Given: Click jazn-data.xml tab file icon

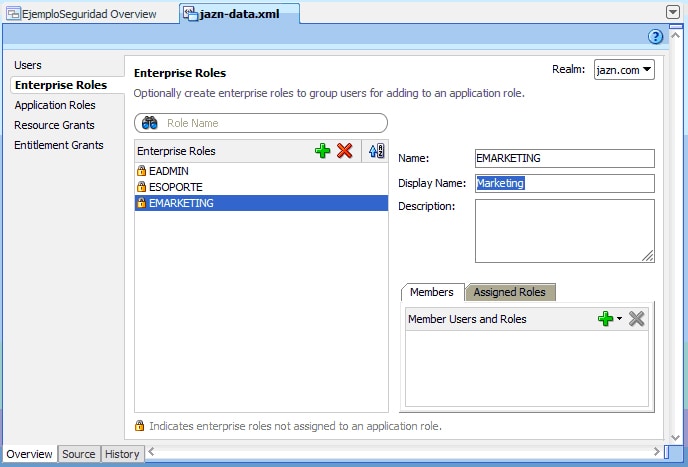Looking at the screenshot, I should click(190, 14).
